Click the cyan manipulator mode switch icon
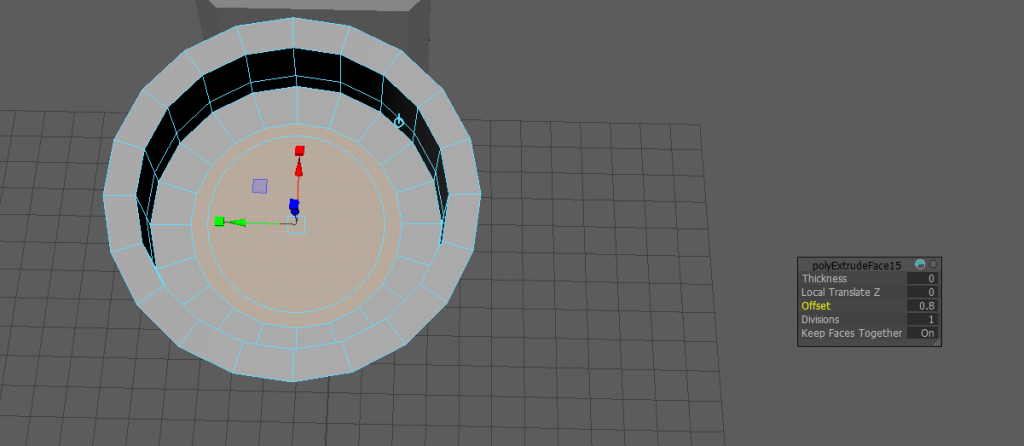The width and height of the screenshot is (1024, 446). [399, 121]
